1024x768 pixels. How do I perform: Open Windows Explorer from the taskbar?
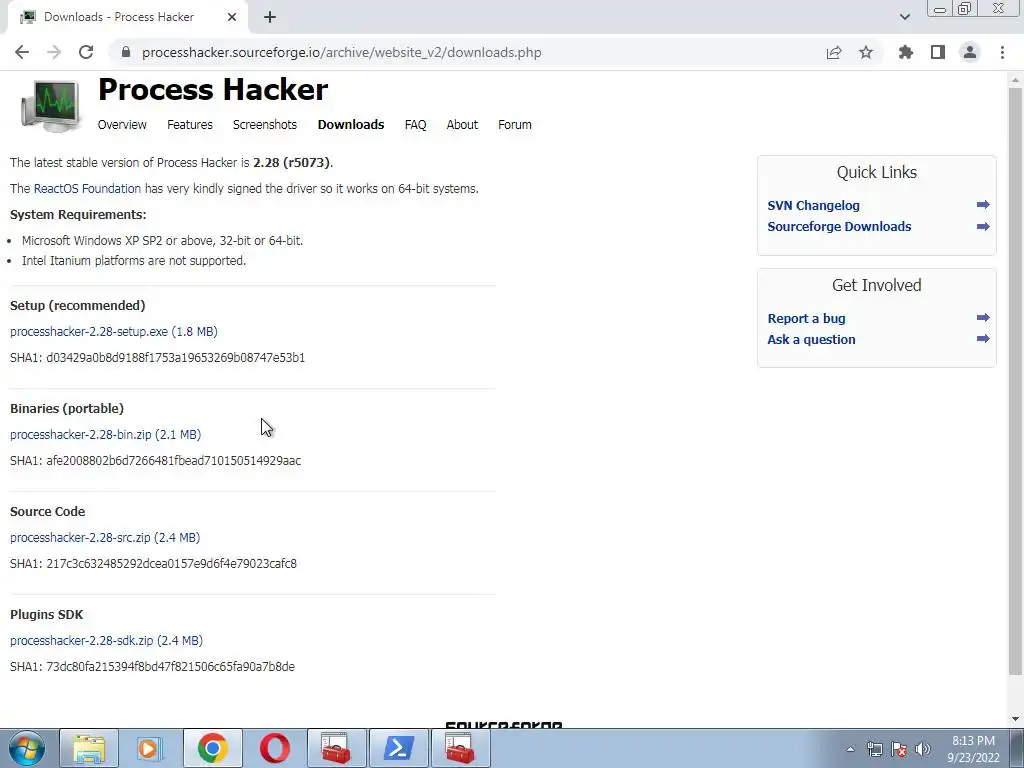89,748
